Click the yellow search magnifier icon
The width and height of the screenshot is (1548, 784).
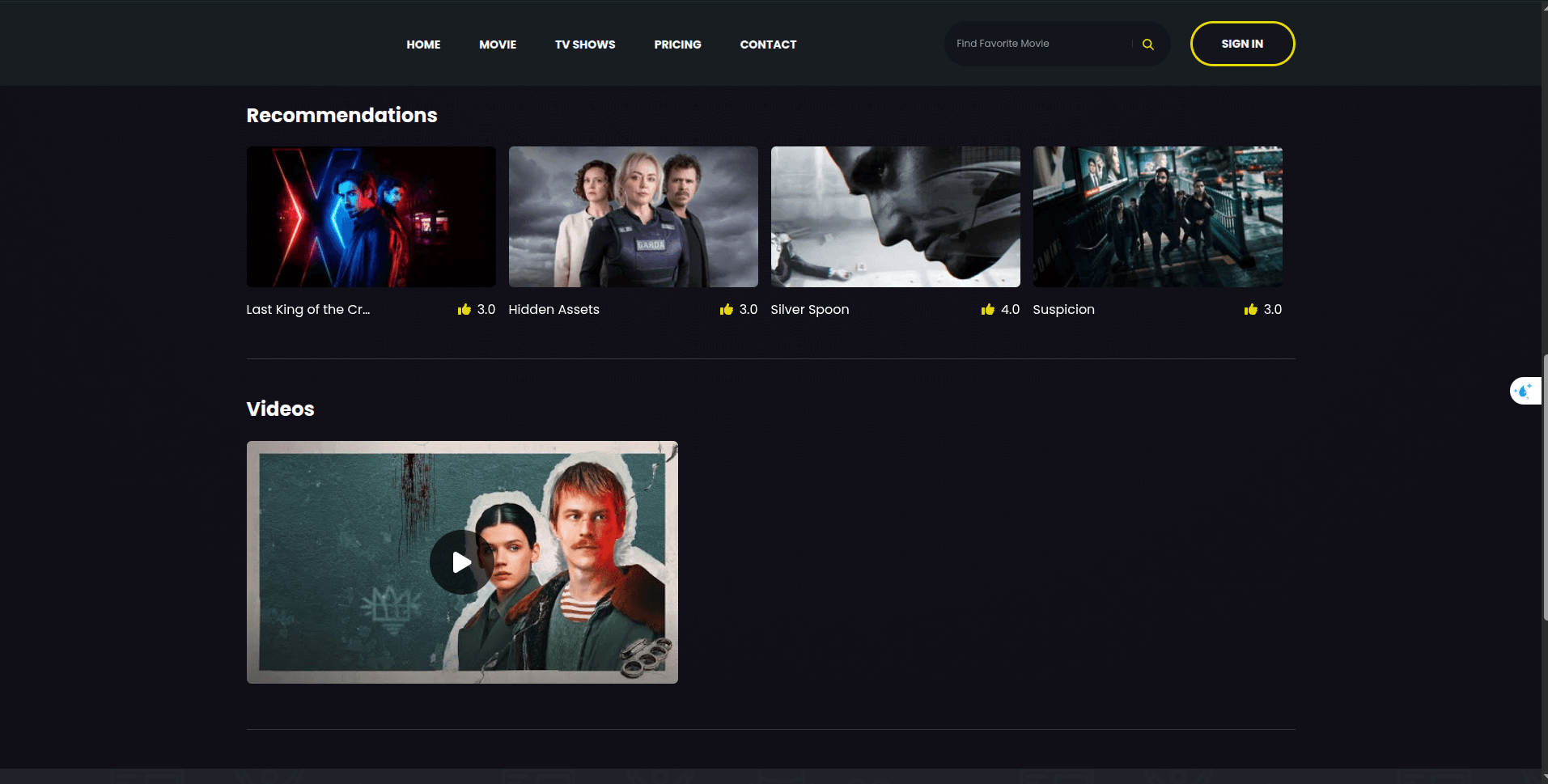pyautogui.click(x=1147, y=44)
